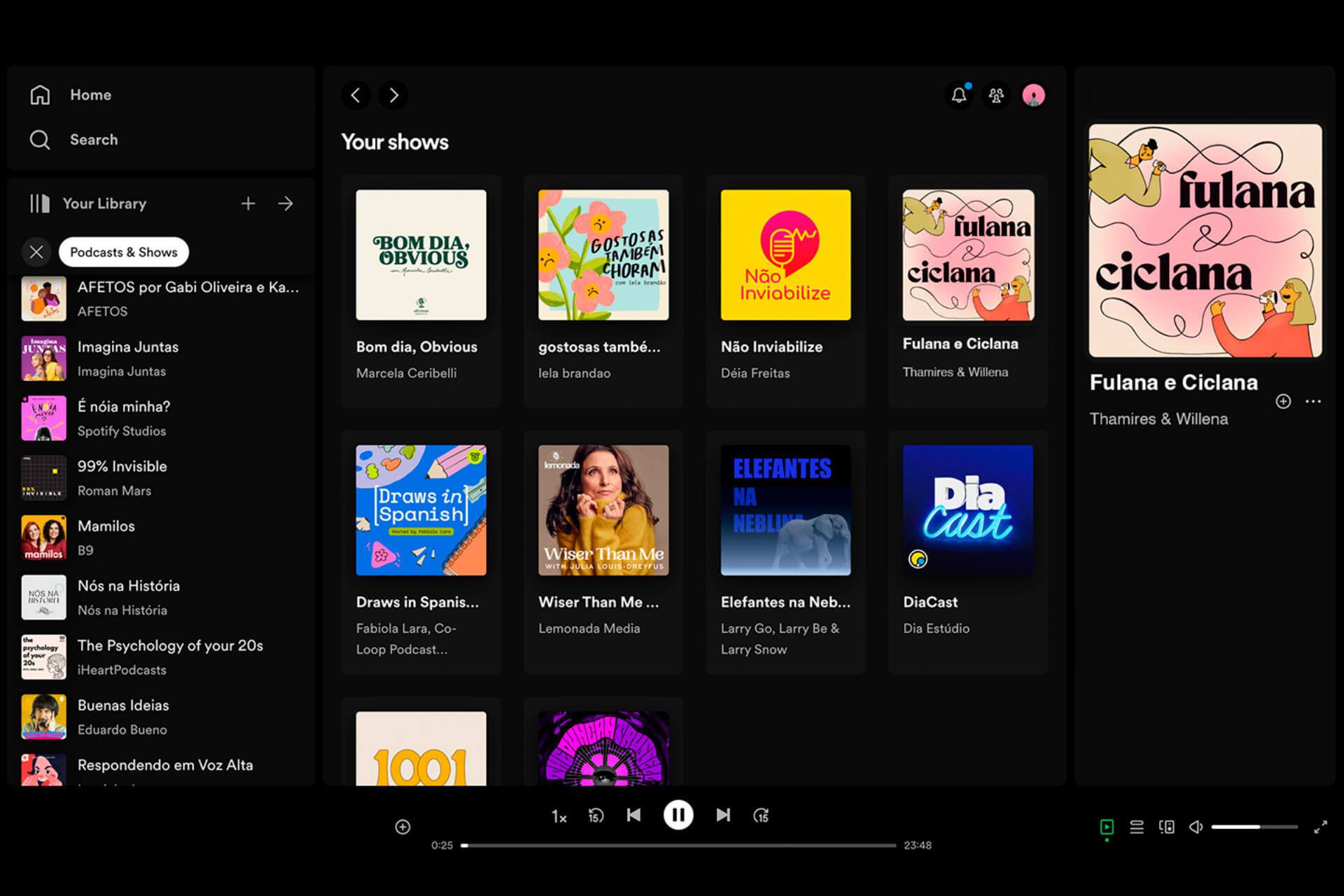Pause the current episode
Viewport: 1344px width, 896px height.
[678, 815]
